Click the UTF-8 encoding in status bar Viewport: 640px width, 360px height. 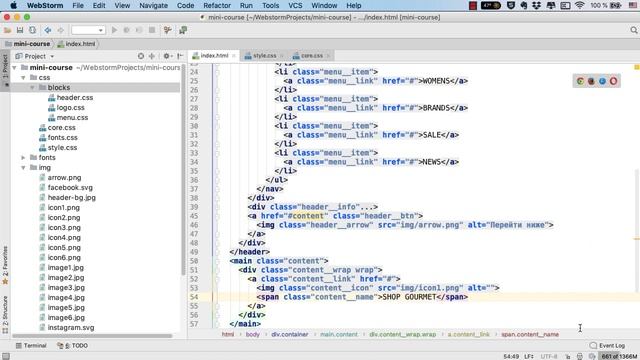pyautogui.click(x=549, y=356)
